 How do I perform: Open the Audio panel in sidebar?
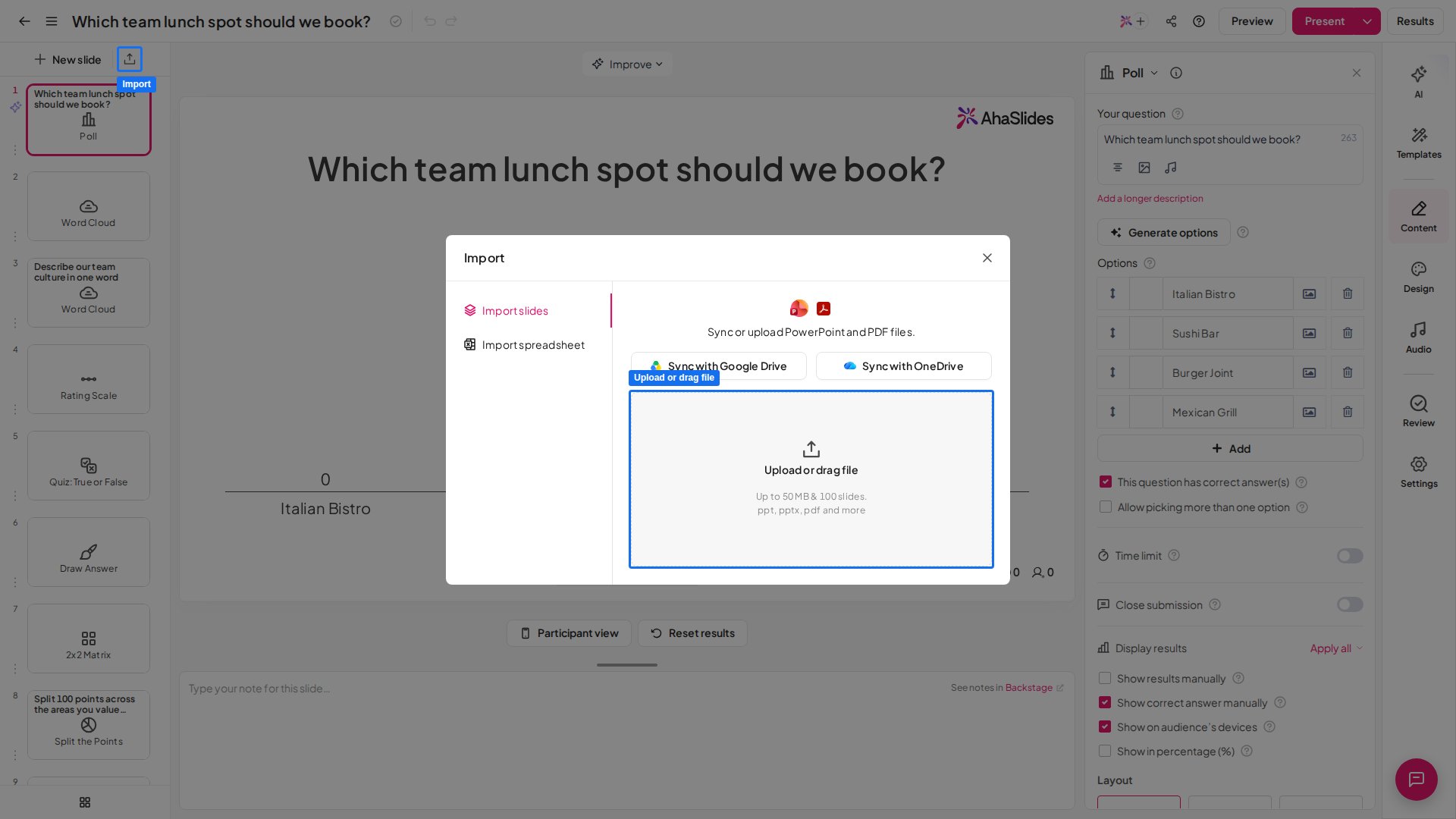pyautogui.click(x=1419, y=337)
